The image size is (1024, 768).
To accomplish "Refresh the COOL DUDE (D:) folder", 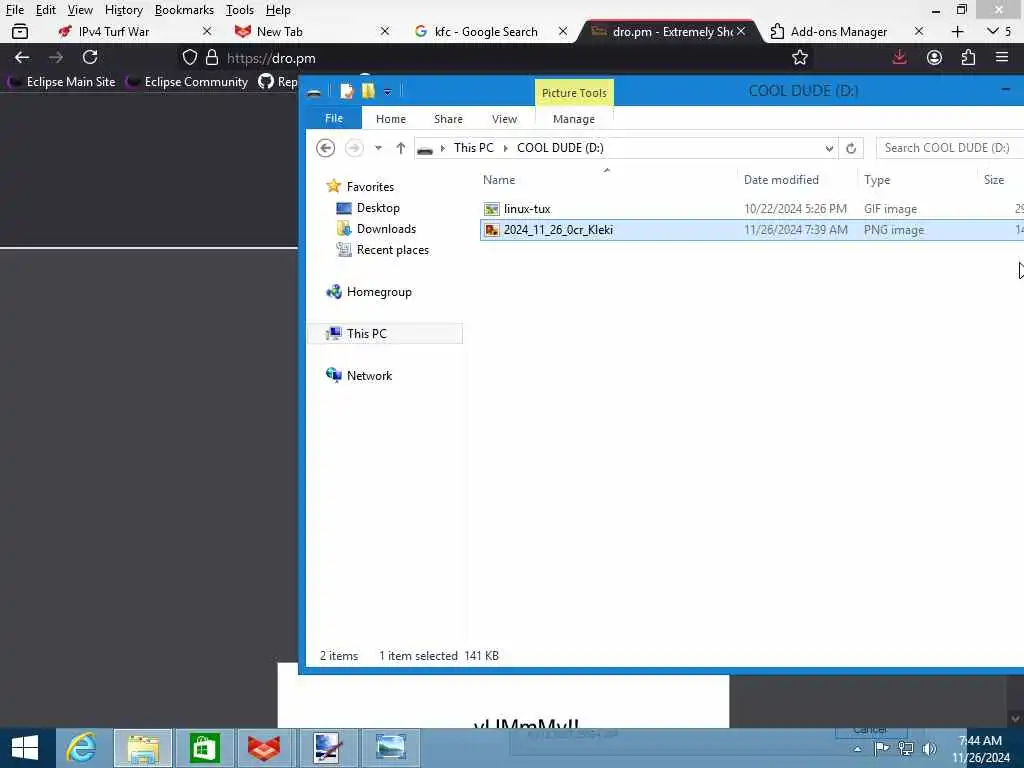I will click(x=850, y=148).
